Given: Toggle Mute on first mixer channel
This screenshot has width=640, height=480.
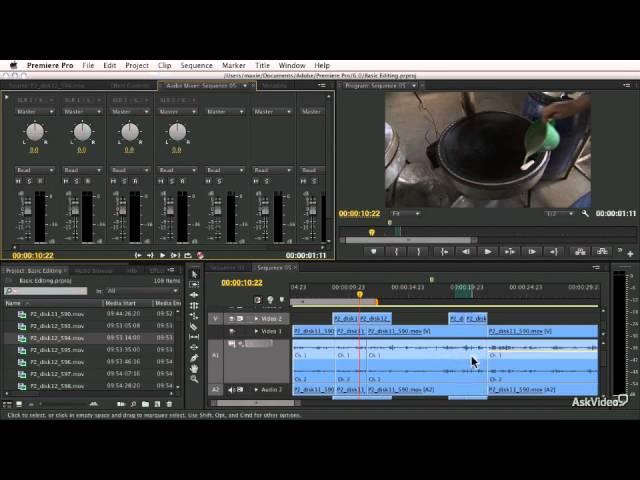Looking at the screenshot, I should click(x=18, y=181).
